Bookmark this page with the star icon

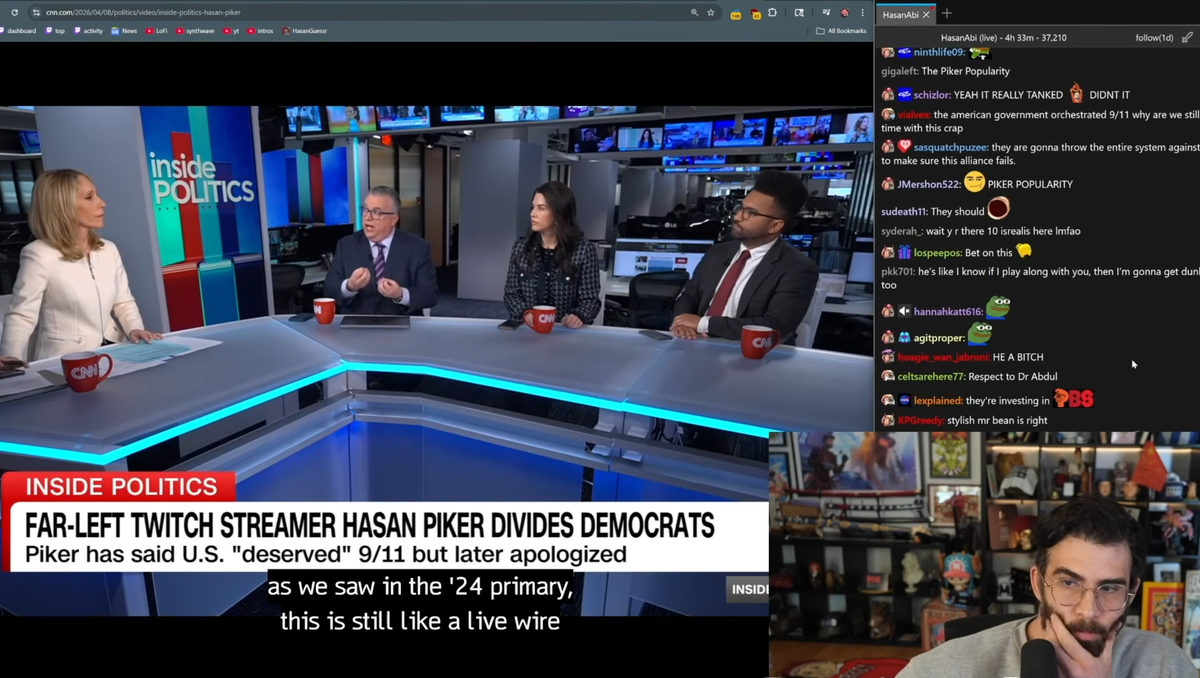click(x=711, y=12)
